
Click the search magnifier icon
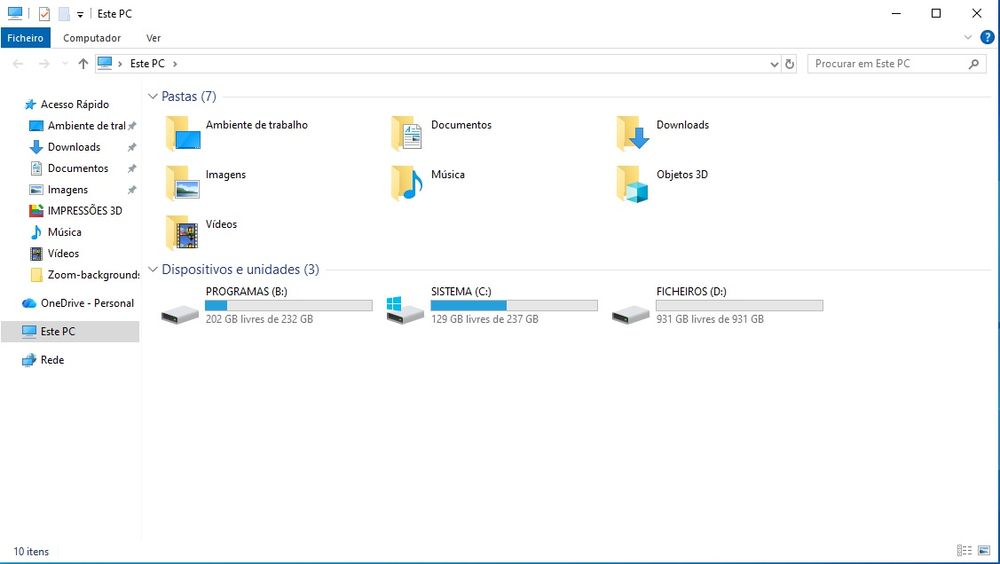pyautogui.click(x=974, y=64)
